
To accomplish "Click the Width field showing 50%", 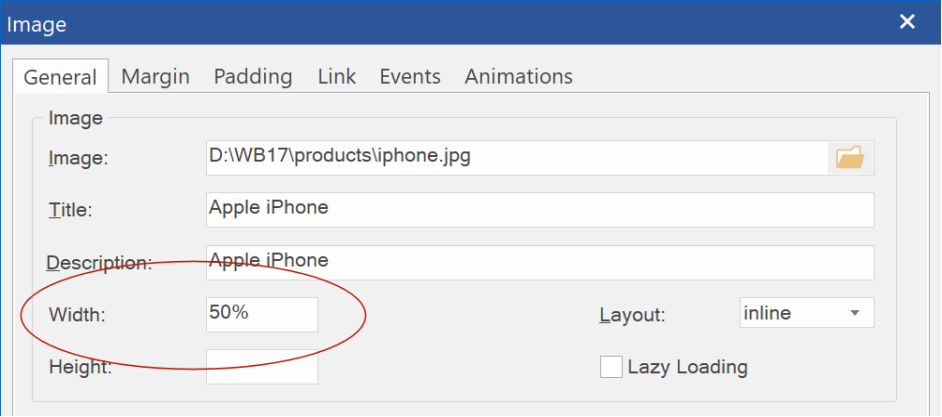I will click(x=262, y=314).
